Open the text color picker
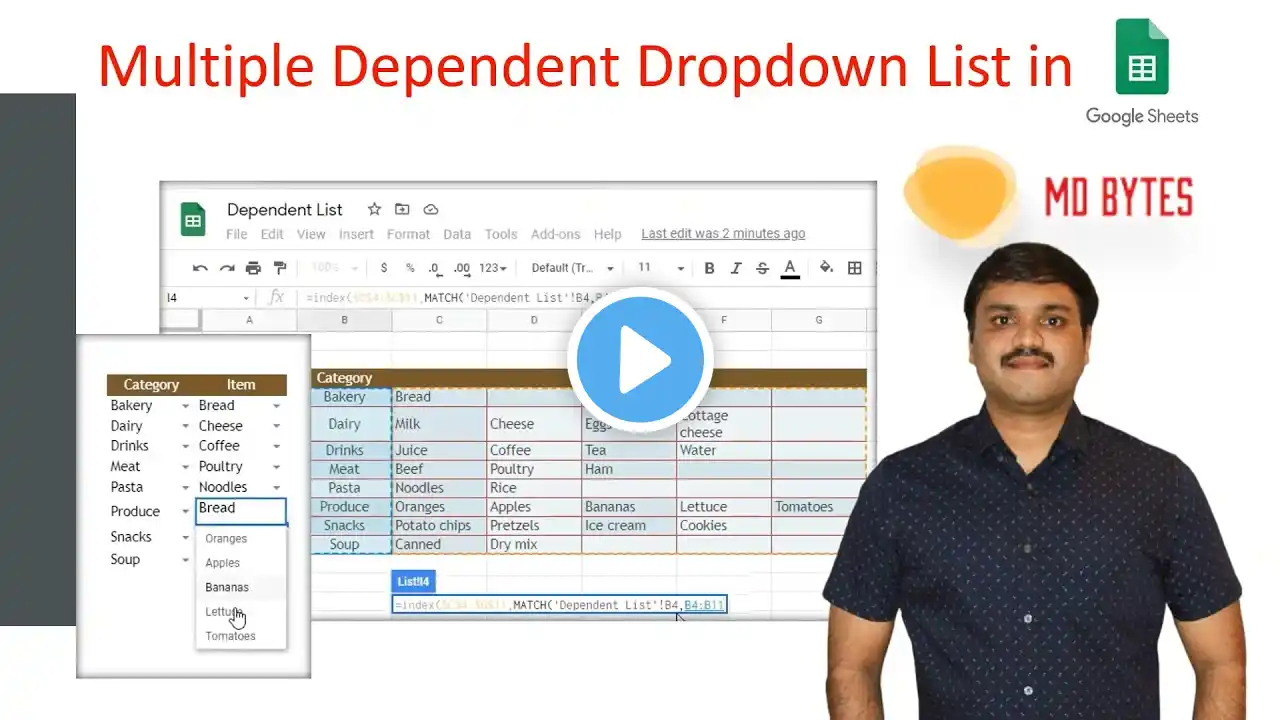 (x=790, y=268)
